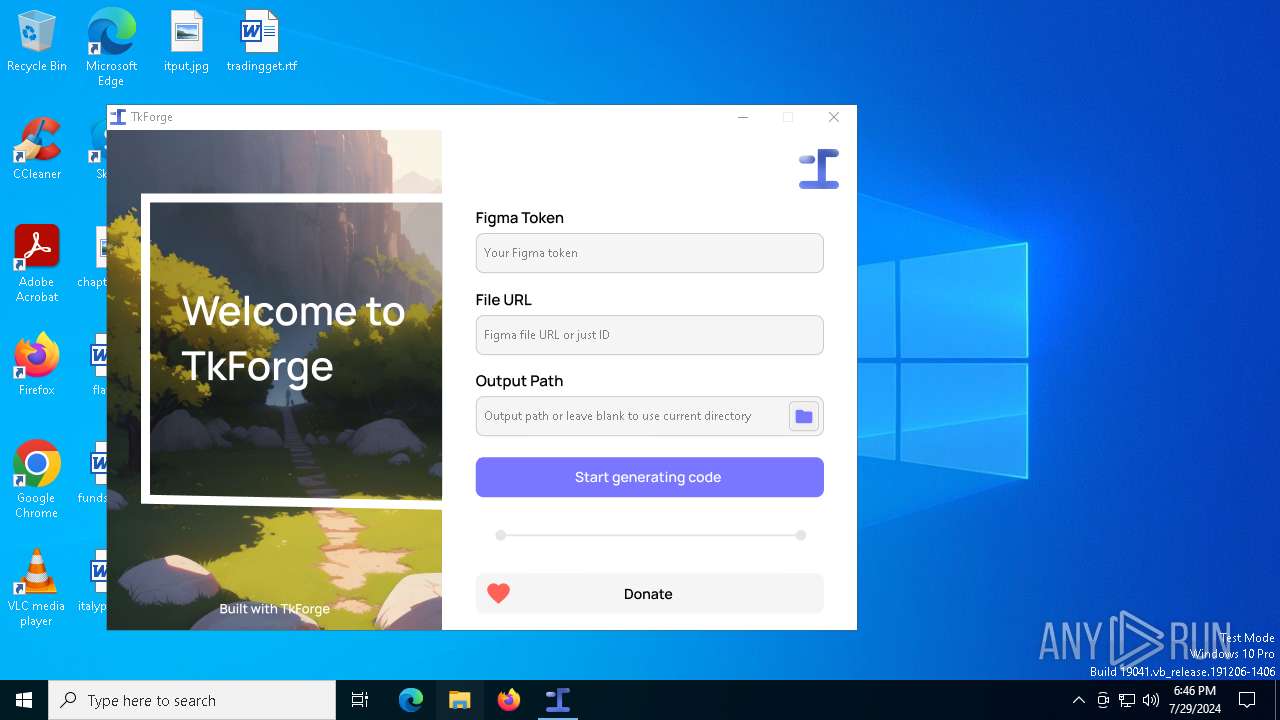The image size is (1280, 720).
Task: Launch Firefox from the taskbar
Action: pos(509,700)
